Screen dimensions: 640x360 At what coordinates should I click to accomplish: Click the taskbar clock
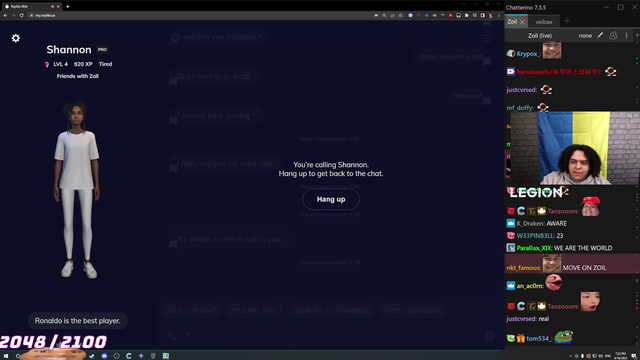pyautogui.click(x=620, y=356)
